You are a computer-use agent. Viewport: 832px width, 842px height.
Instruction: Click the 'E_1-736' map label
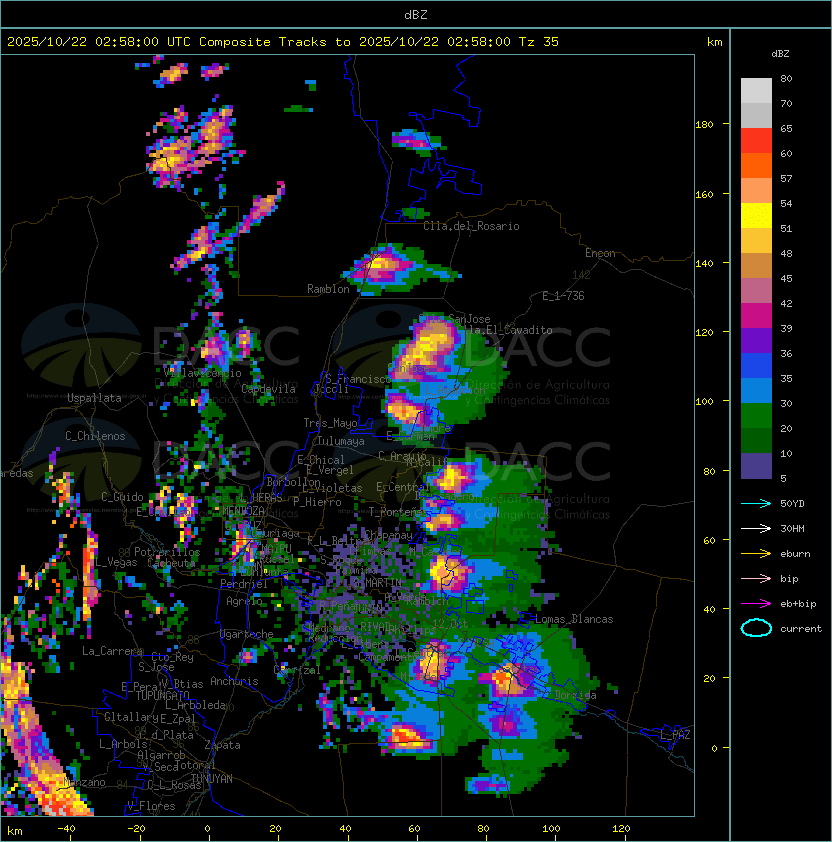tap(563, 296)
